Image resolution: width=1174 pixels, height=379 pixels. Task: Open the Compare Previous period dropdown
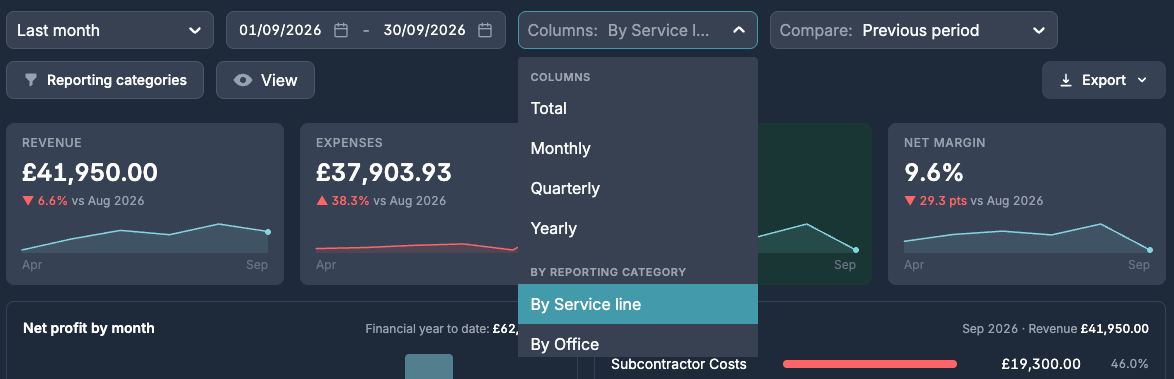(913, 30)
